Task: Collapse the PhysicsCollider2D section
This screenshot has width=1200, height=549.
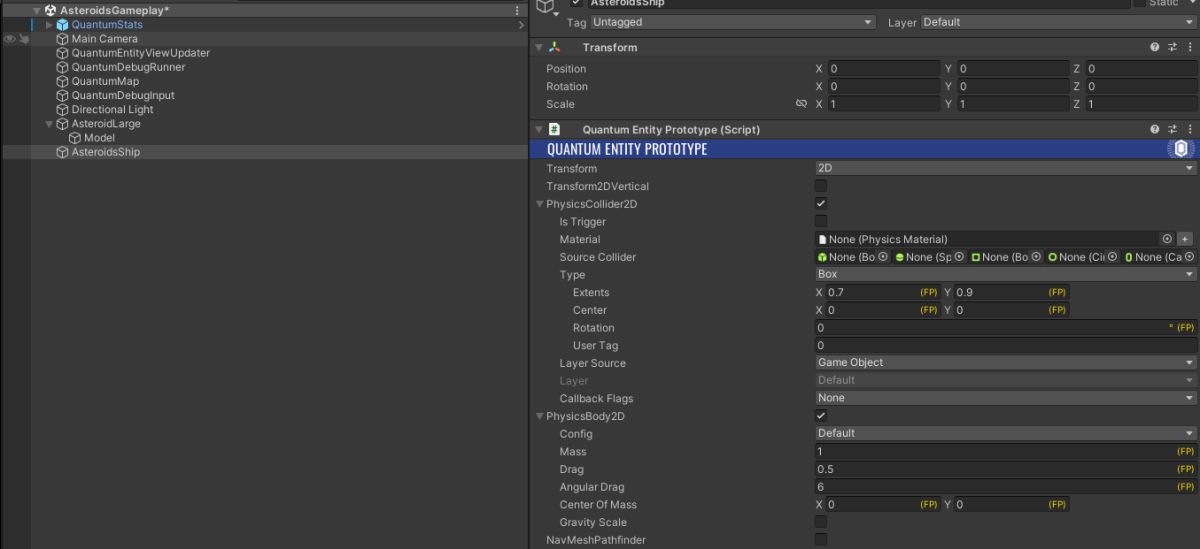Action: pos(540,204)
